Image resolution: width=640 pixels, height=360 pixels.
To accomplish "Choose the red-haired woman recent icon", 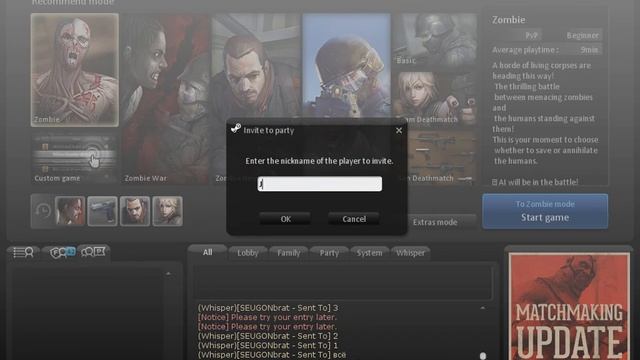I will [x=70, y=211].
